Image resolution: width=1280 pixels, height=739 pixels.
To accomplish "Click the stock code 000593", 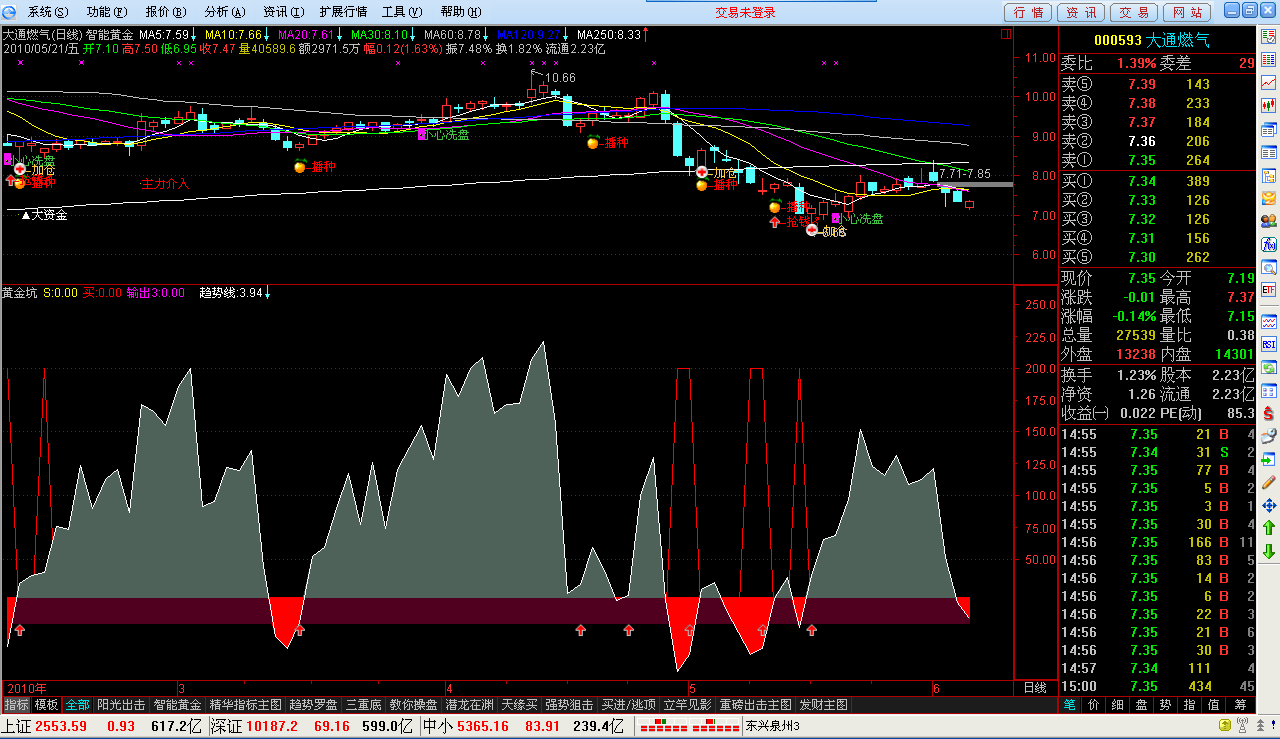I will [1118, 41].
